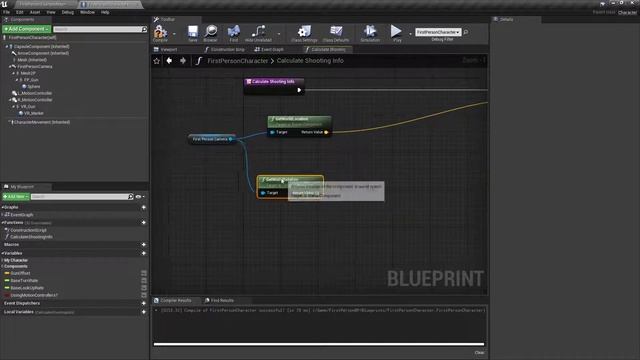
Task: Toggle the My Blueprint eye view options
Action: [139, 197]
